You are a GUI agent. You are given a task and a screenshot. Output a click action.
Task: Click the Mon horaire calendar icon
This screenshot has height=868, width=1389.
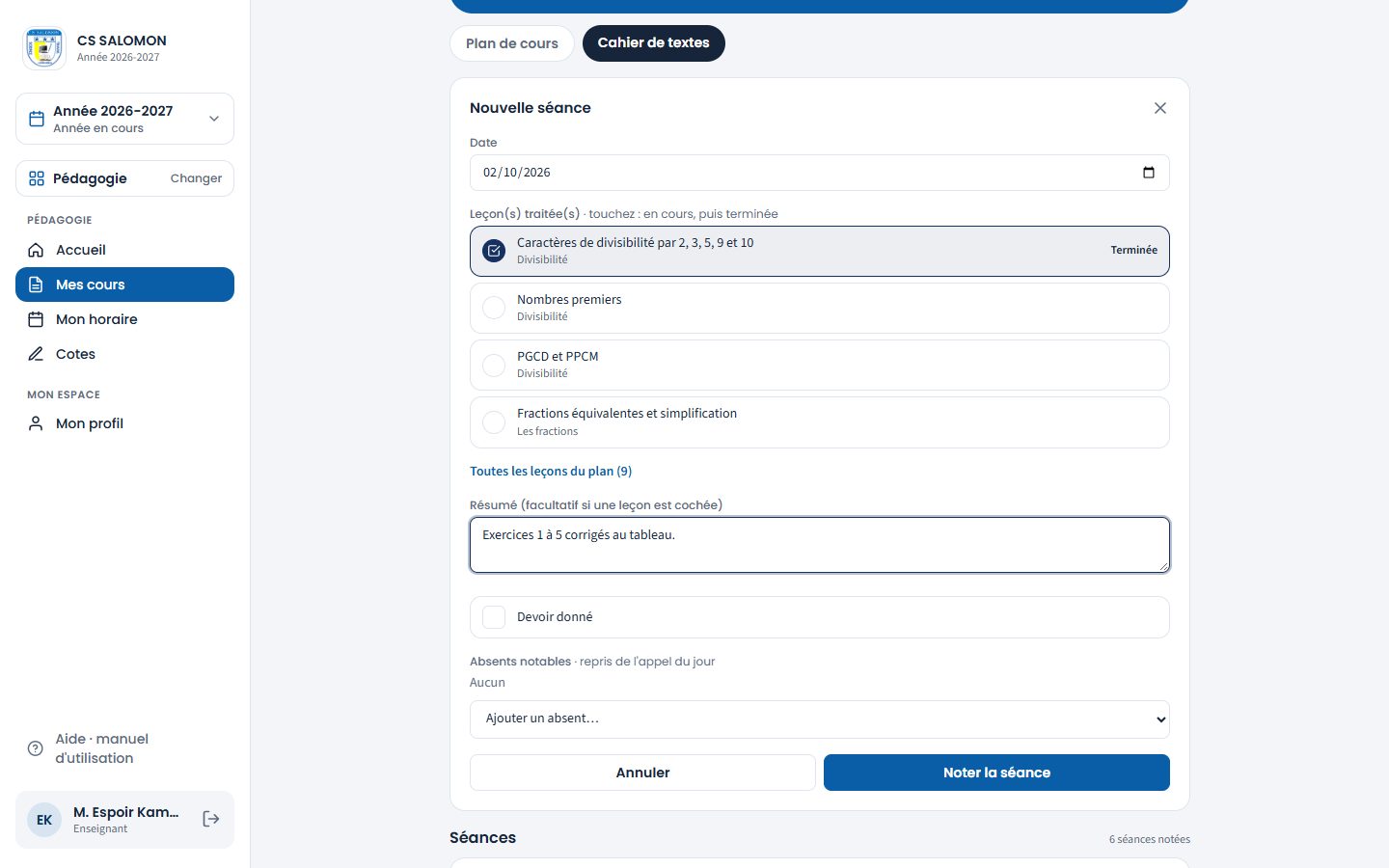(x=36, y=319)
